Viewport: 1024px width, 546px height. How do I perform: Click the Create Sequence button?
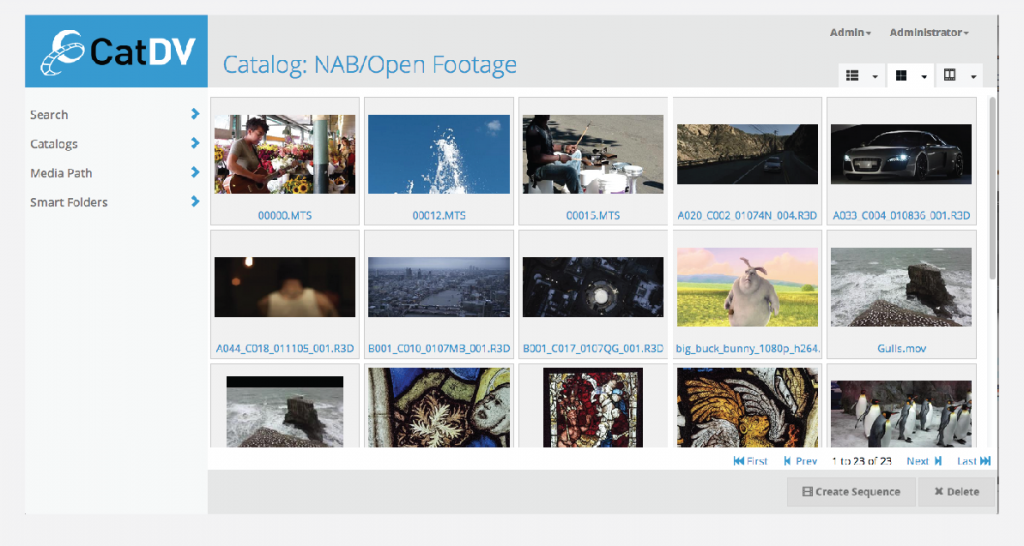[x=851, y=491]
